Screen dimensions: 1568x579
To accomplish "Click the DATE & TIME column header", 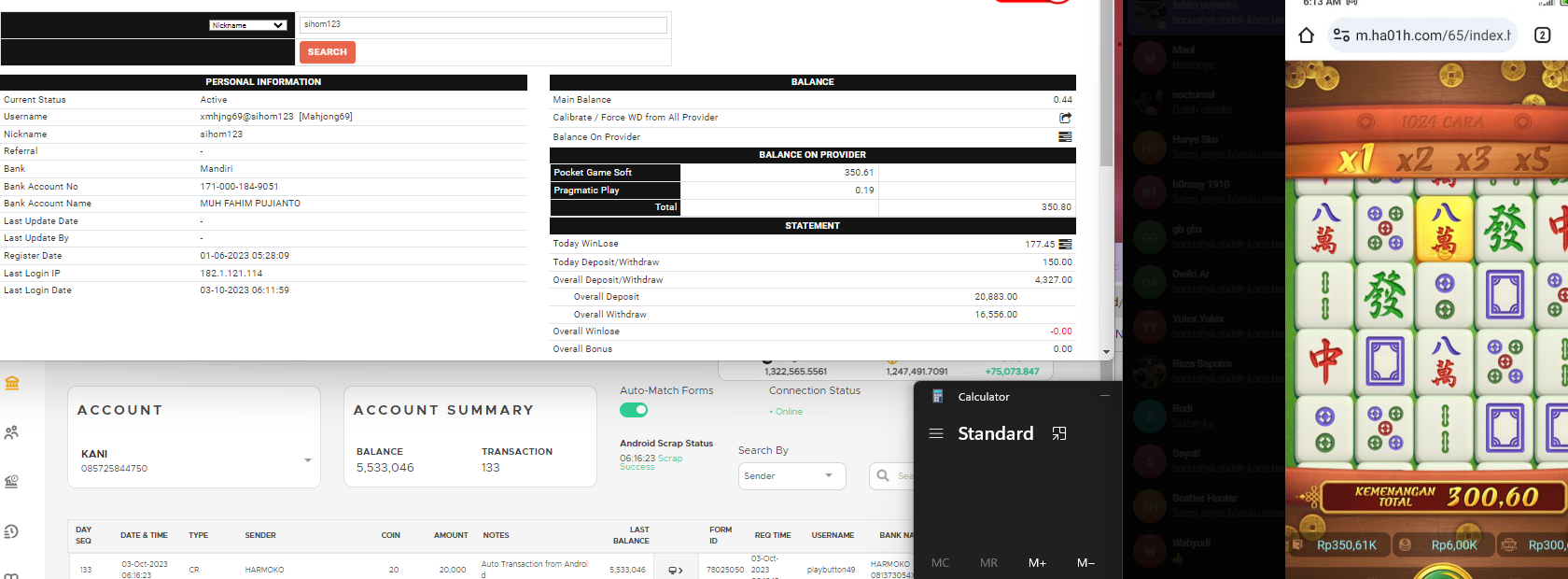I will click(x=144, y=535).
